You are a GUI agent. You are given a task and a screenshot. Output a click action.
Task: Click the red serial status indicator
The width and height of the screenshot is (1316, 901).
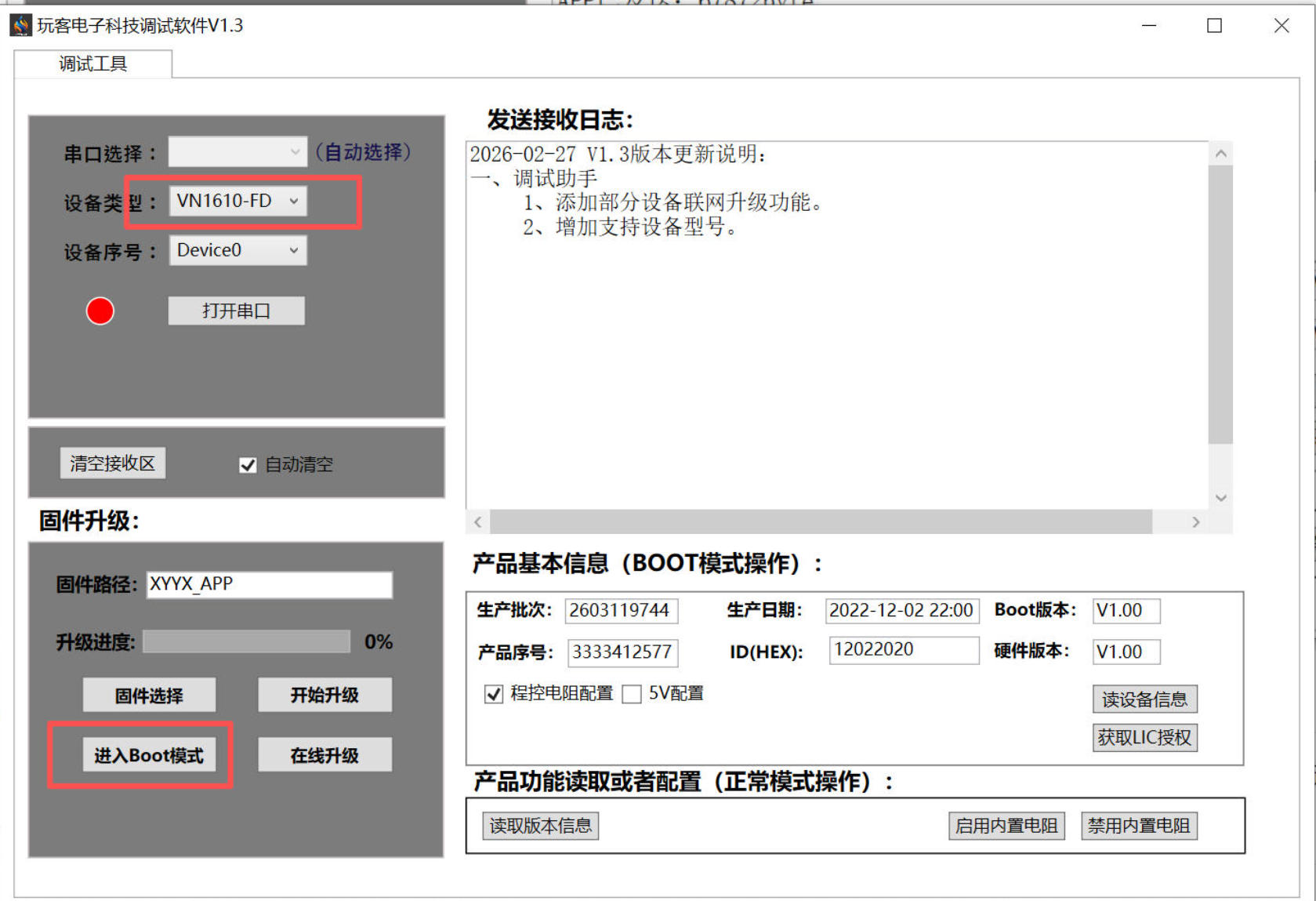coord(100,311)
